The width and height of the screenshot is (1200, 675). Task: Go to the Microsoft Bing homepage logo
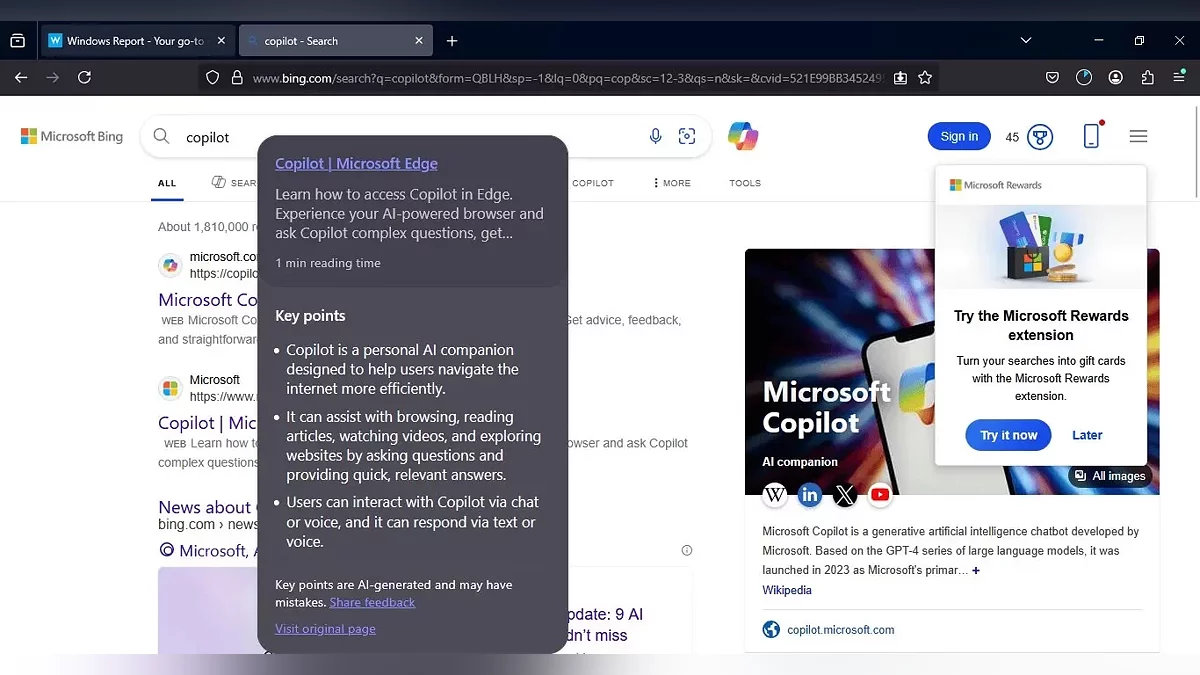tap(72, 136)
